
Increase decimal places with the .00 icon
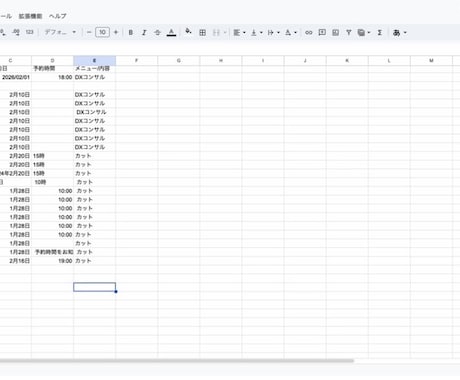click(x=16, y=32)
